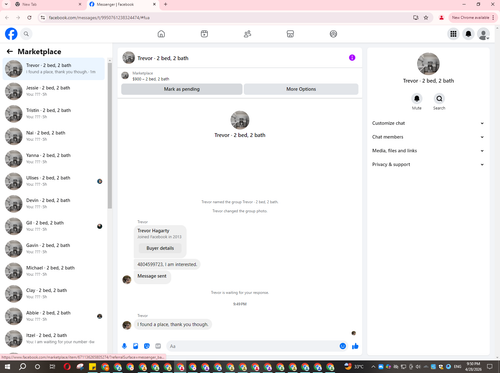Image resolution: width=500 pixels, height=373 pixels.
Task: Open Opera browser in taskbar
Action: pyautogui.click(x=67, y=367)
